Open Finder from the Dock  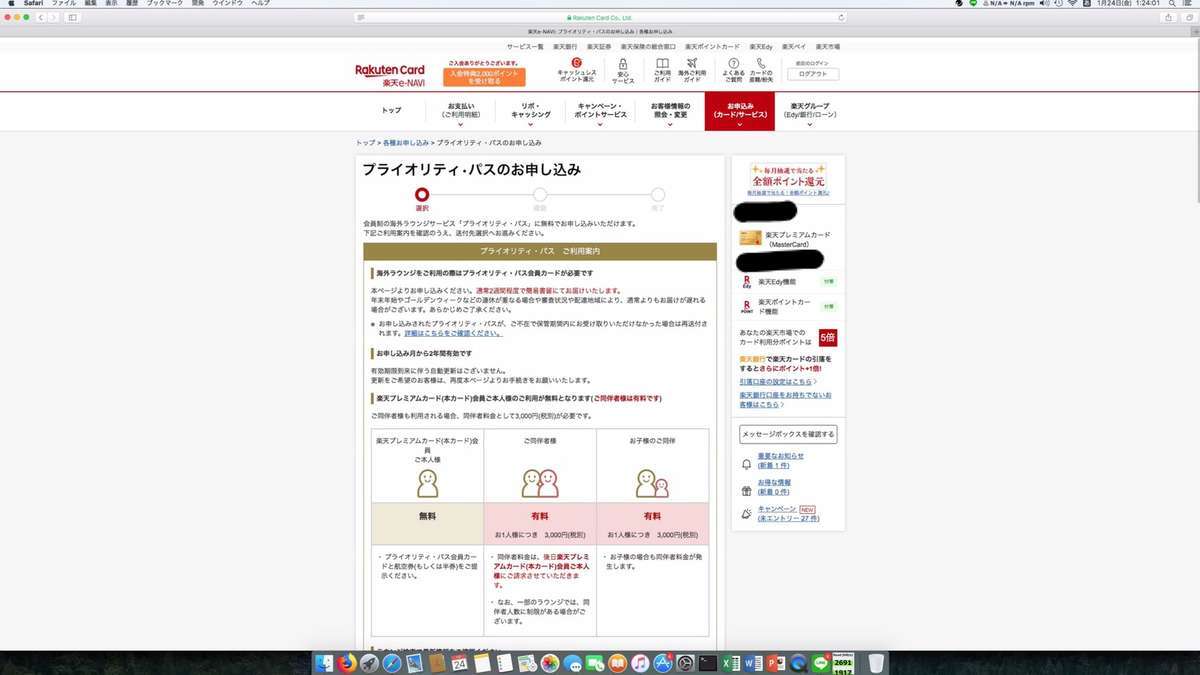tap(323, 662)
